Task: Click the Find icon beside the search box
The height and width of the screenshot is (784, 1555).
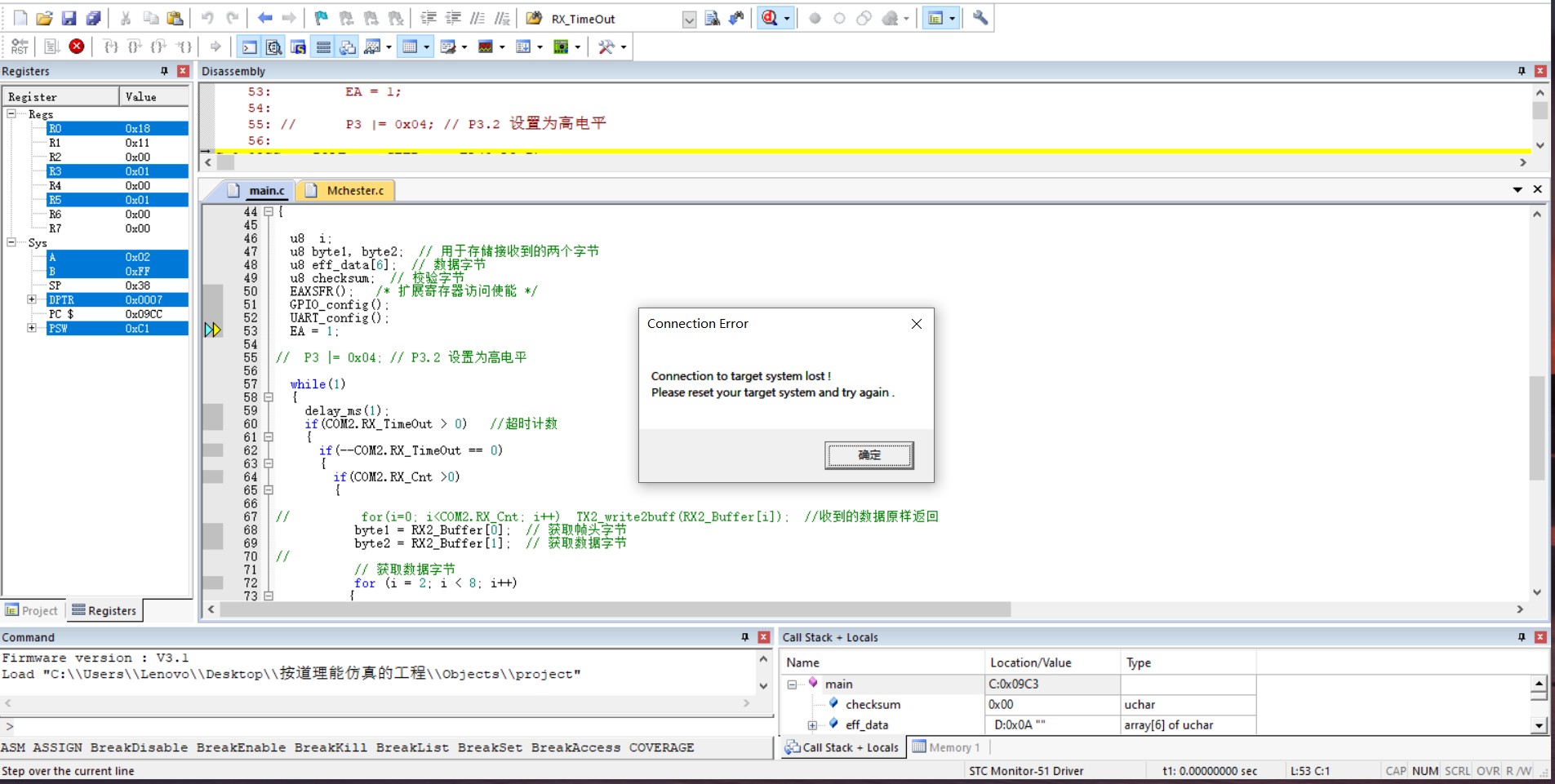Action: coord(712,18)
